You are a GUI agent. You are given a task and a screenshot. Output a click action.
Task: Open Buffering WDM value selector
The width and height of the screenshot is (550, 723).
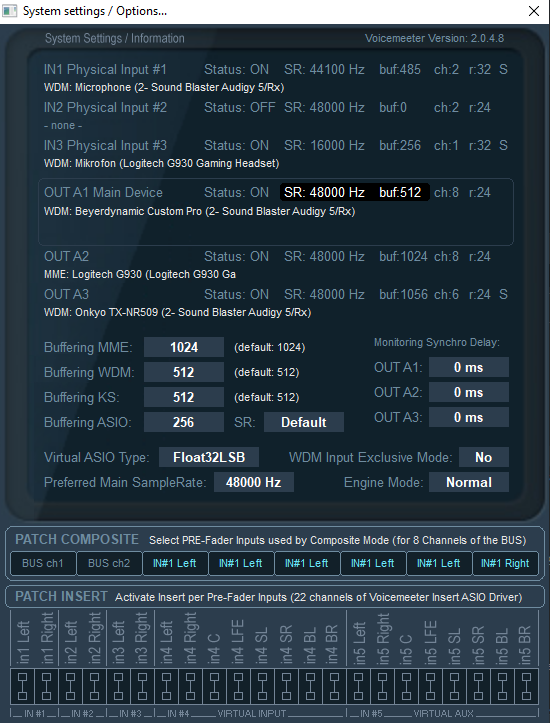183,372
